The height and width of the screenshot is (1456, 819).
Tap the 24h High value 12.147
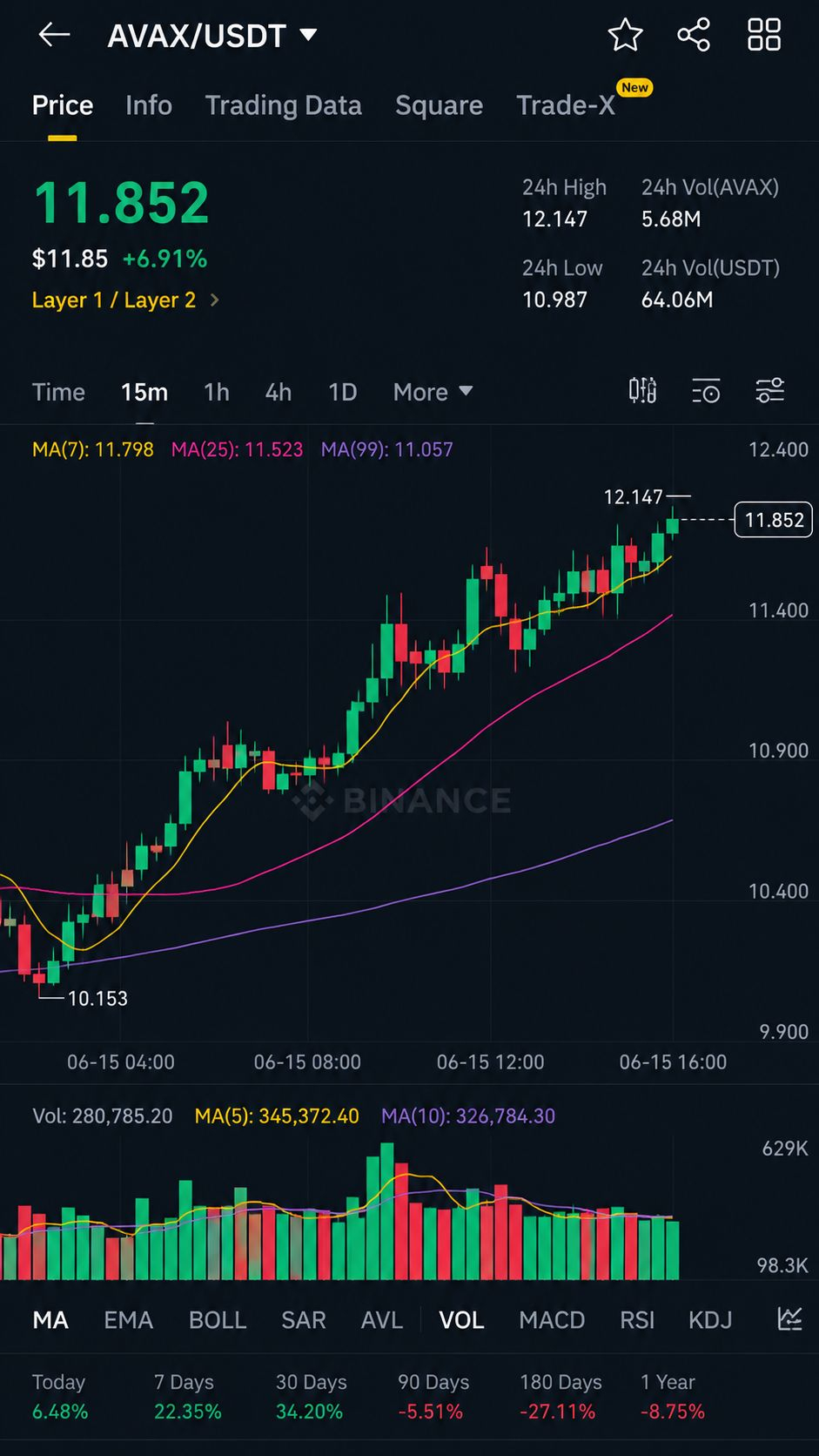pyautogui.click(x=555, y=219)
